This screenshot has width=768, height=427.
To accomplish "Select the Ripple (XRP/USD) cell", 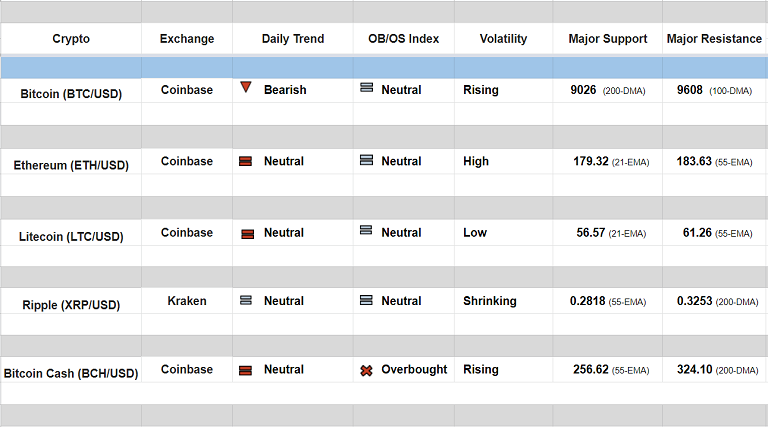I will (71, 304).
